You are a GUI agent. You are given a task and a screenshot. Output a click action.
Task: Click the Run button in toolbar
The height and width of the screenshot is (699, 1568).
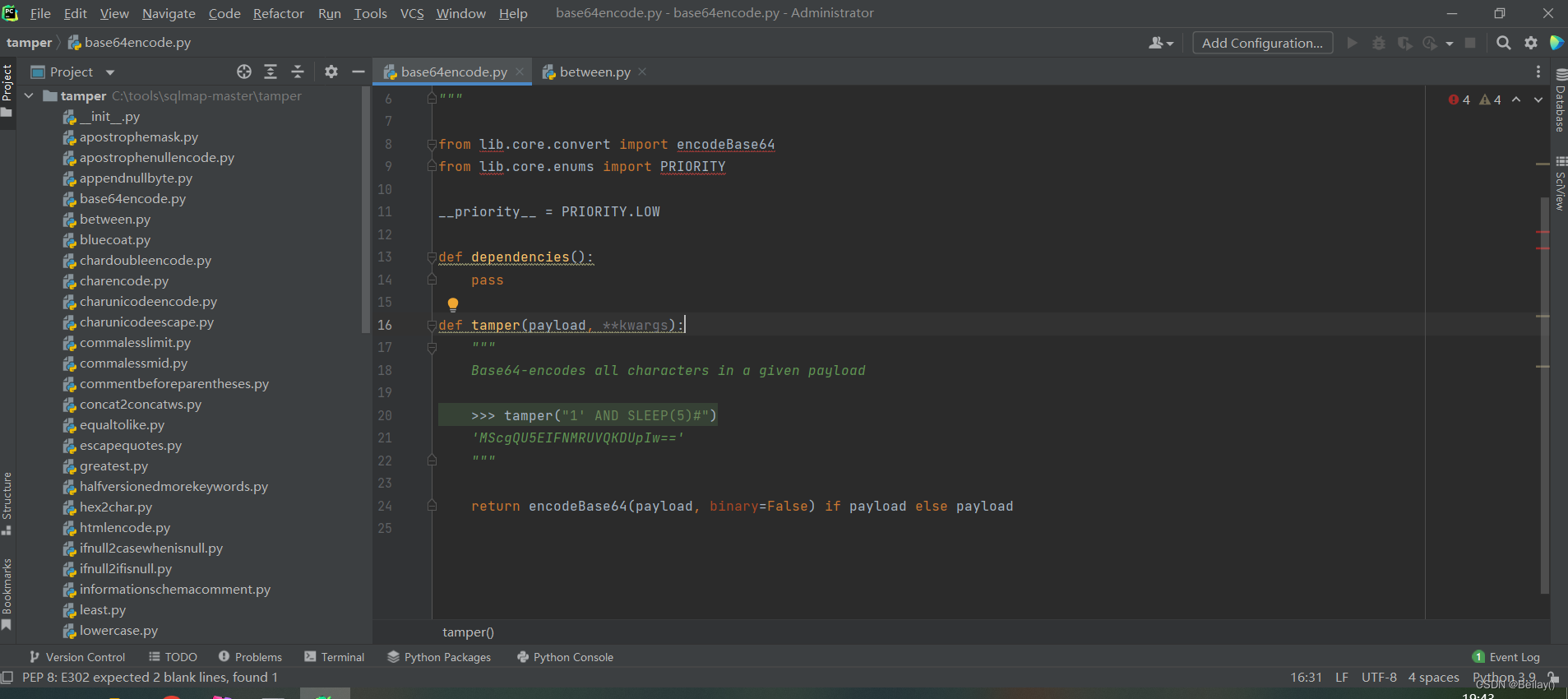tap(1352, 43)
